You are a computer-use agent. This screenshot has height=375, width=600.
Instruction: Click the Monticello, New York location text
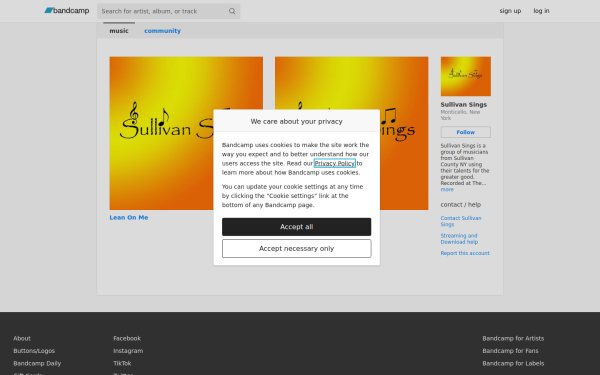(460, 115)
